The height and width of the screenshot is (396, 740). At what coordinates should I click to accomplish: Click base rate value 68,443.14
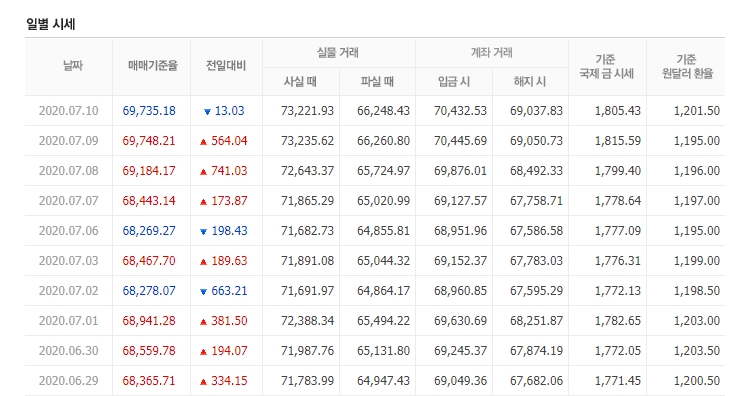[149, 201]
